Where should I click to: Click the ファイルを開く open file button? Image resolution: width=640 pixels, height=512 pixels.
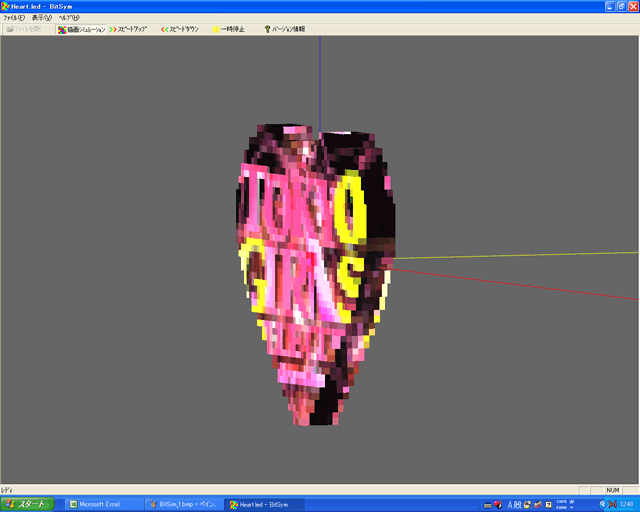click(x=24, y=29)
